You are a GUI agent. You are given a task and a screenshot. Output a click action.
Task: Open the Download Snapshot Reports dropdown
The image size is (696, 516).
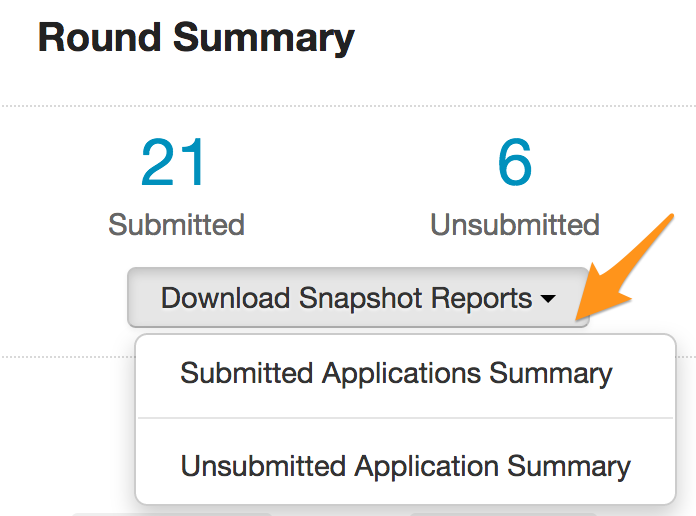pyautogui.click(x=357, y=297)
